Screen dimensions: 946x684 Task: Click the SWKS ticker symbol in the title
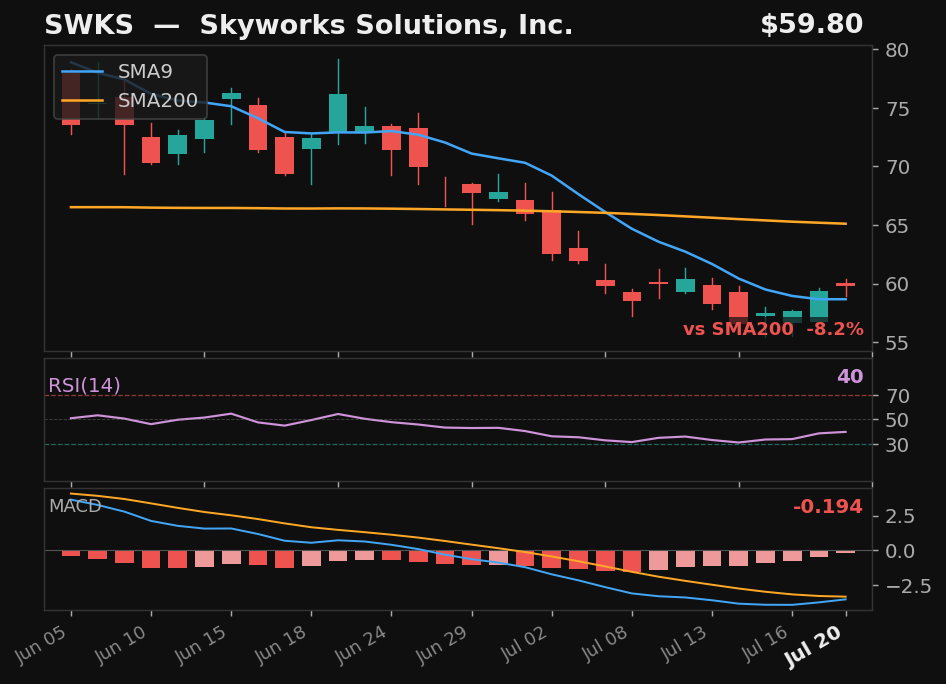coord(89,25)
